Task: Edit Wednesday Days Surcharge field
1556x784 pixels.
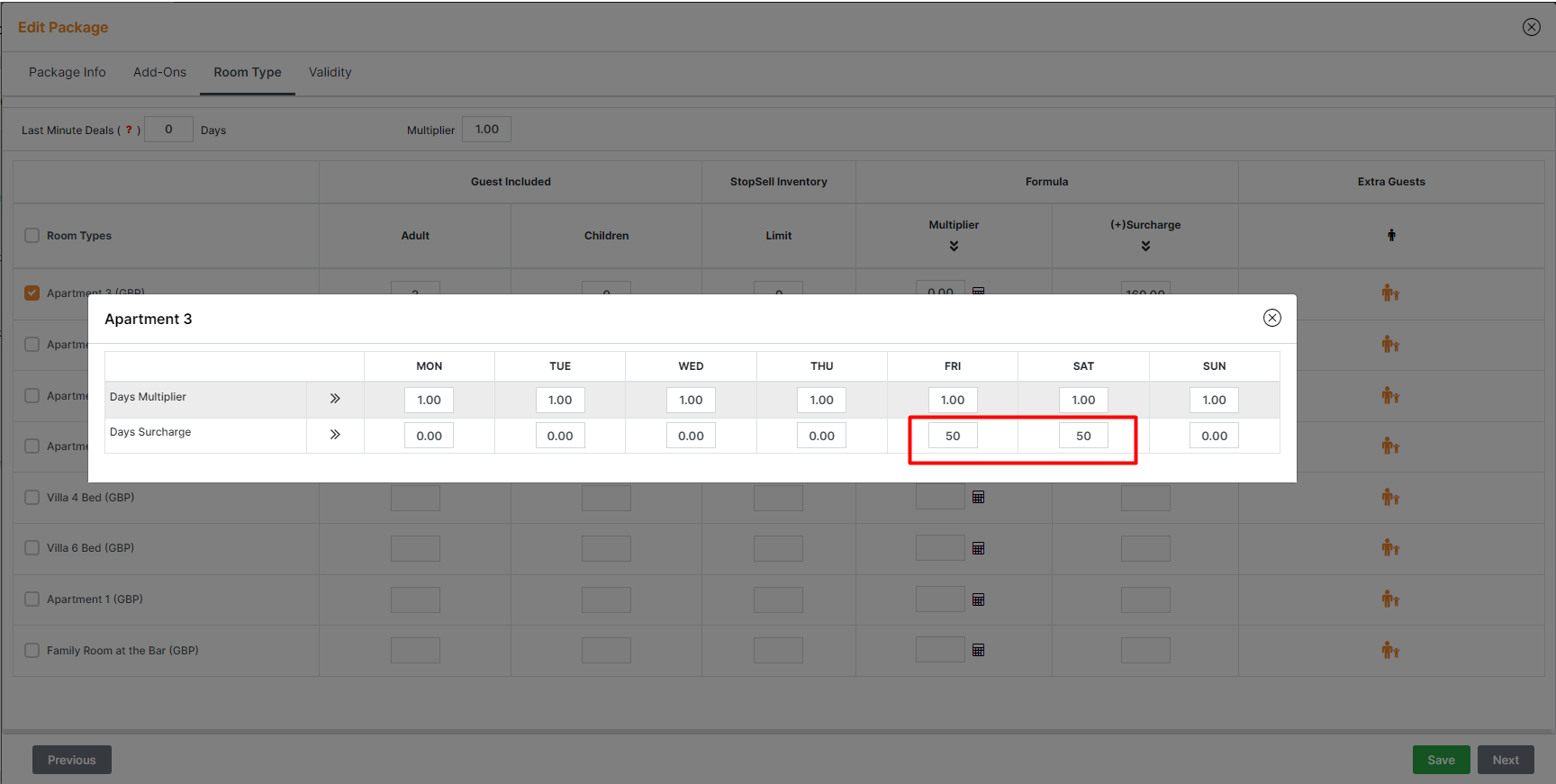Action: pos(691,436)
